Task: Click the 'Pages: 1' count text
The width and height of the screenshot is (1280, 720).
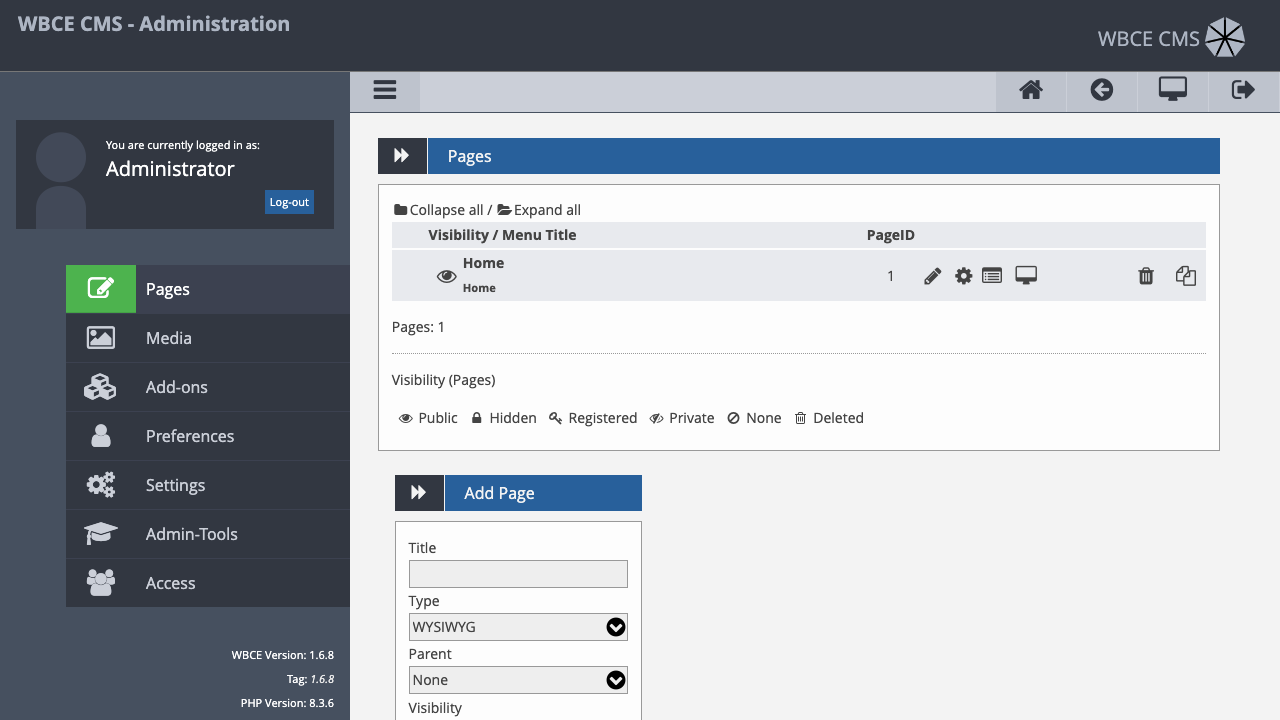Action: [x=418, y=327]
